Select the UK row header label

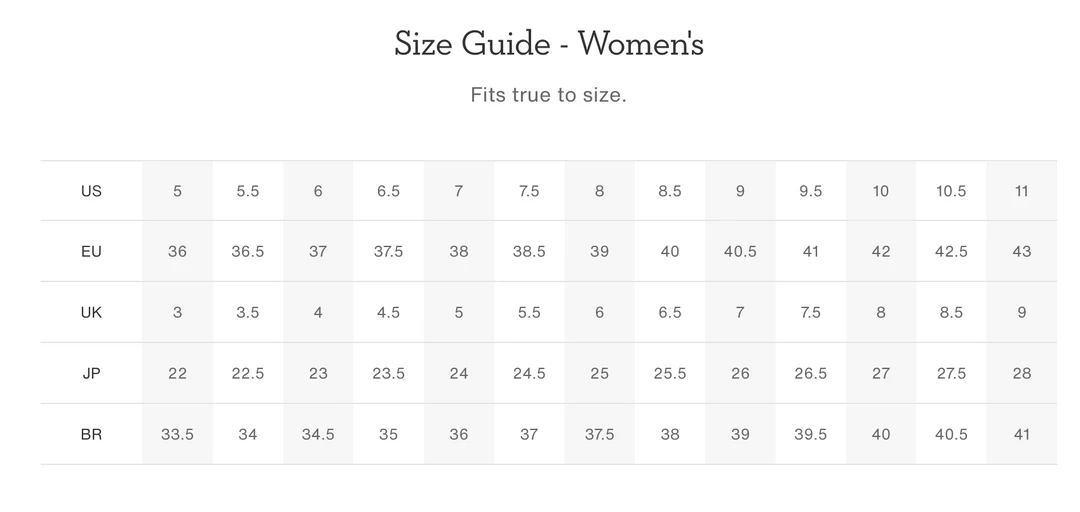91,312
